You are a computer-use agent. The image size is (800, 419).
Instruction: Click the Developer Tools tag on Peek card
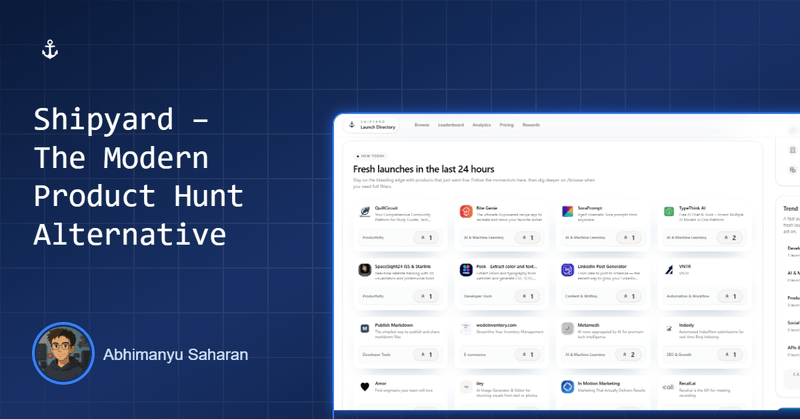click(x=478, y=297)
